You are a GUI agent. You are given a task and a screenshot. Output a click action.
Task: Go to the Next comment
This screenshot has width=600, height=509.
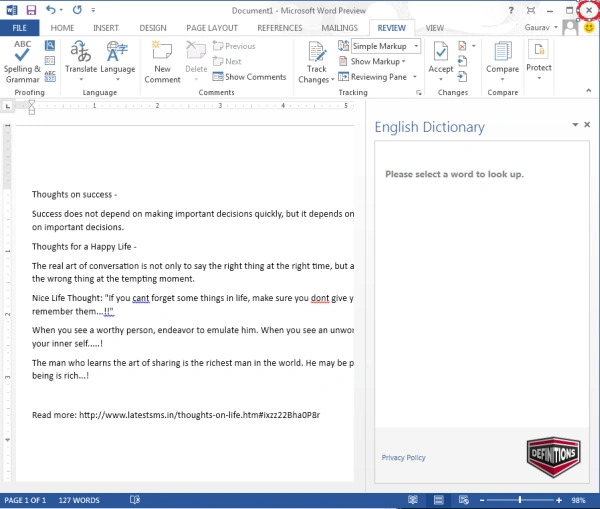[227, 61]
